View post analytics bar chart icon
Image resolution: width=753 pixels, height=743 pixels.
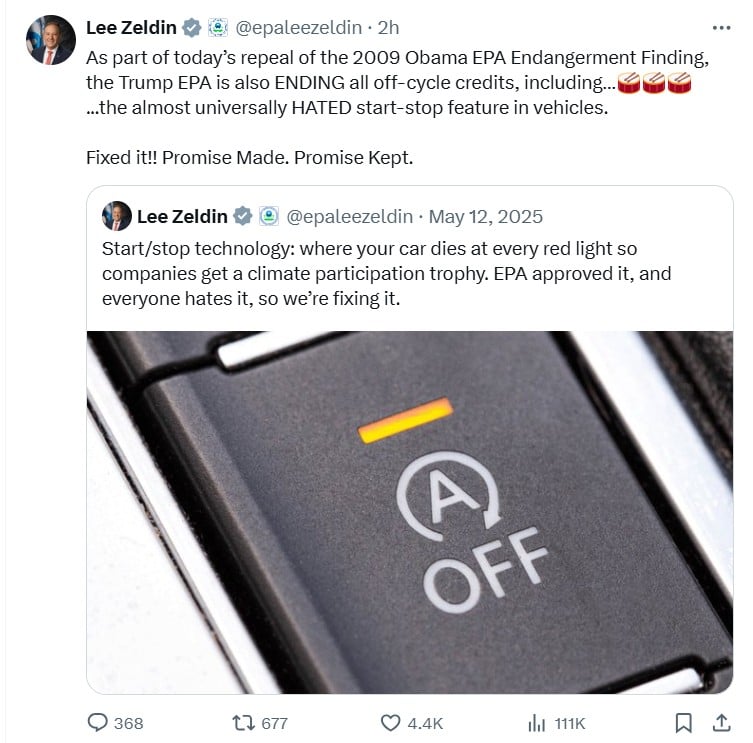point(537,722)
